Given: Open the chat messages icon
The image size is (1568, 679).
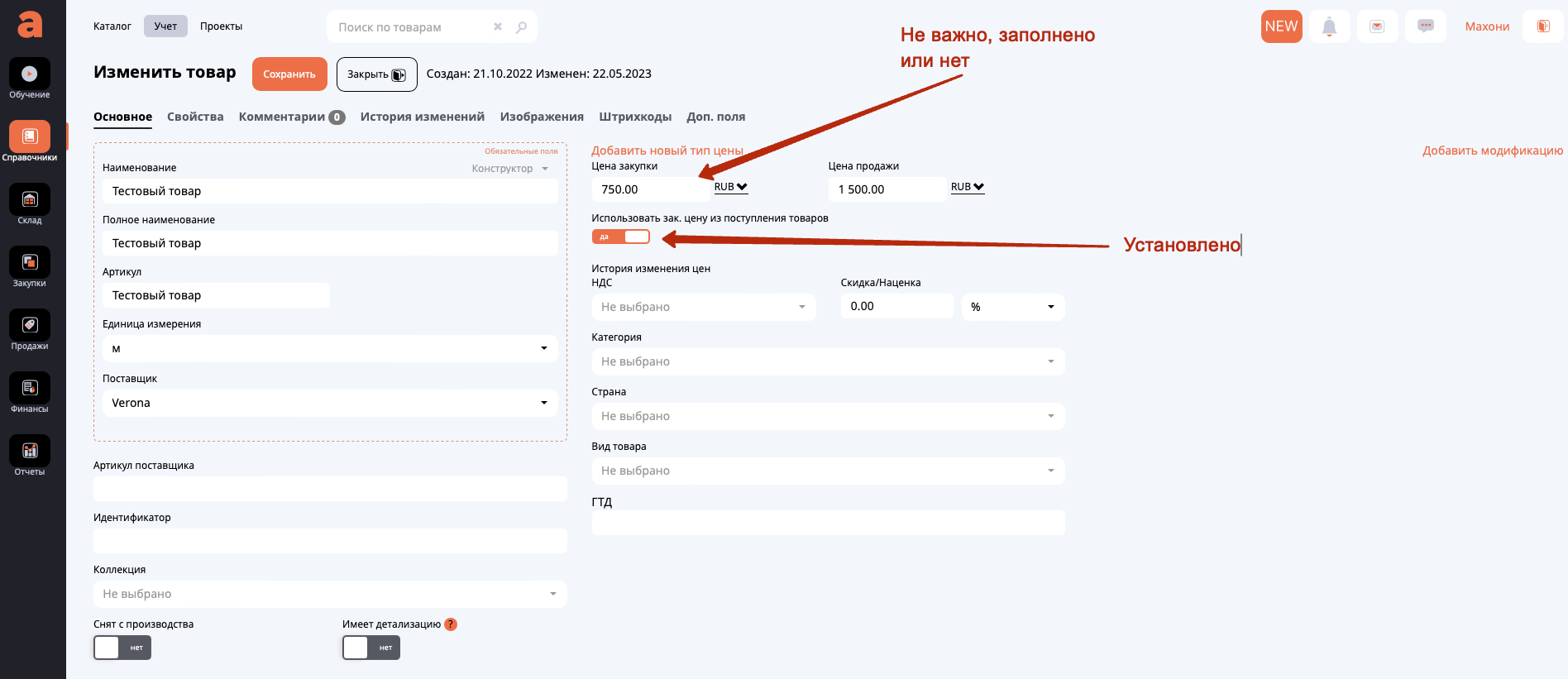Looking at the screenshot, I should 1425,26.
